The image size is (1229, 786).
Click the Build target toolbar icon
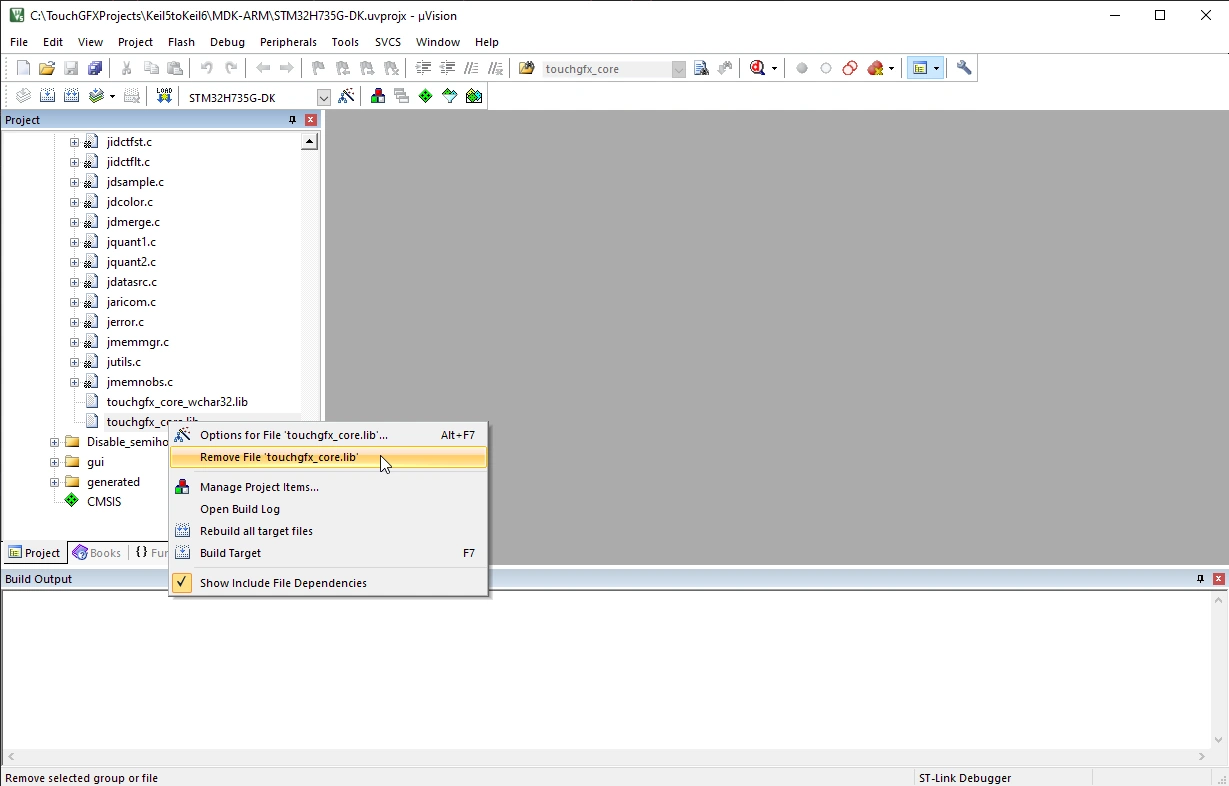(47, 96)
